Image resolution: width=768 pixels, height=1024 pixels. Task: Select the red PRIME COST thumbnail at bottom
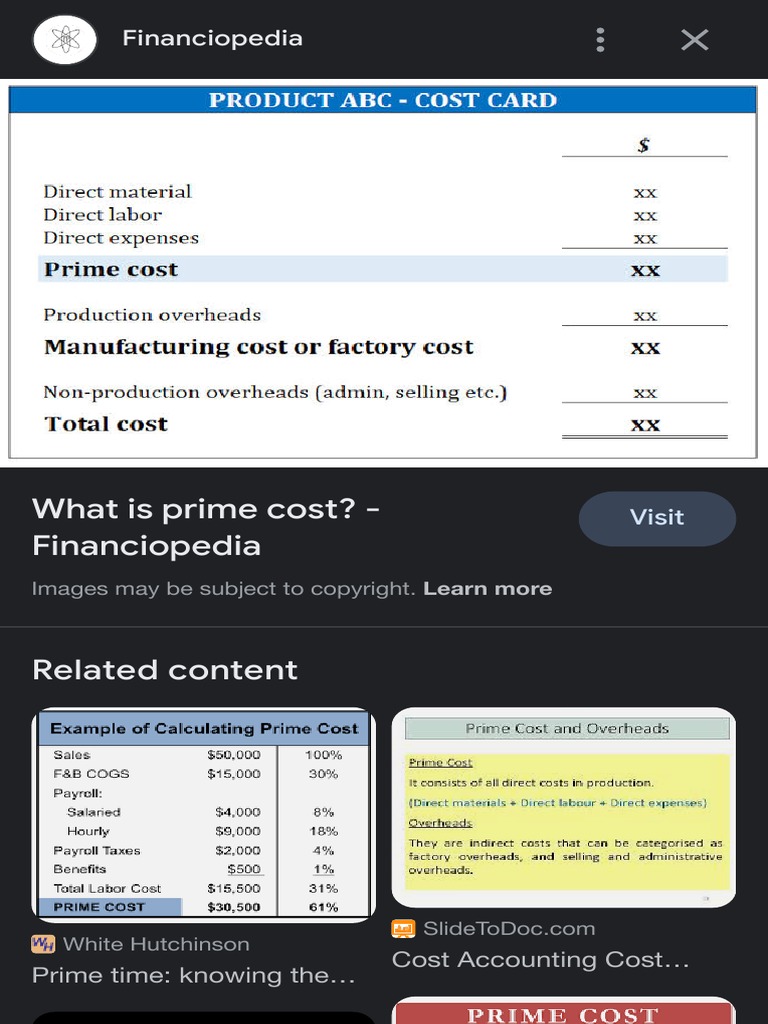point(564,1011)
